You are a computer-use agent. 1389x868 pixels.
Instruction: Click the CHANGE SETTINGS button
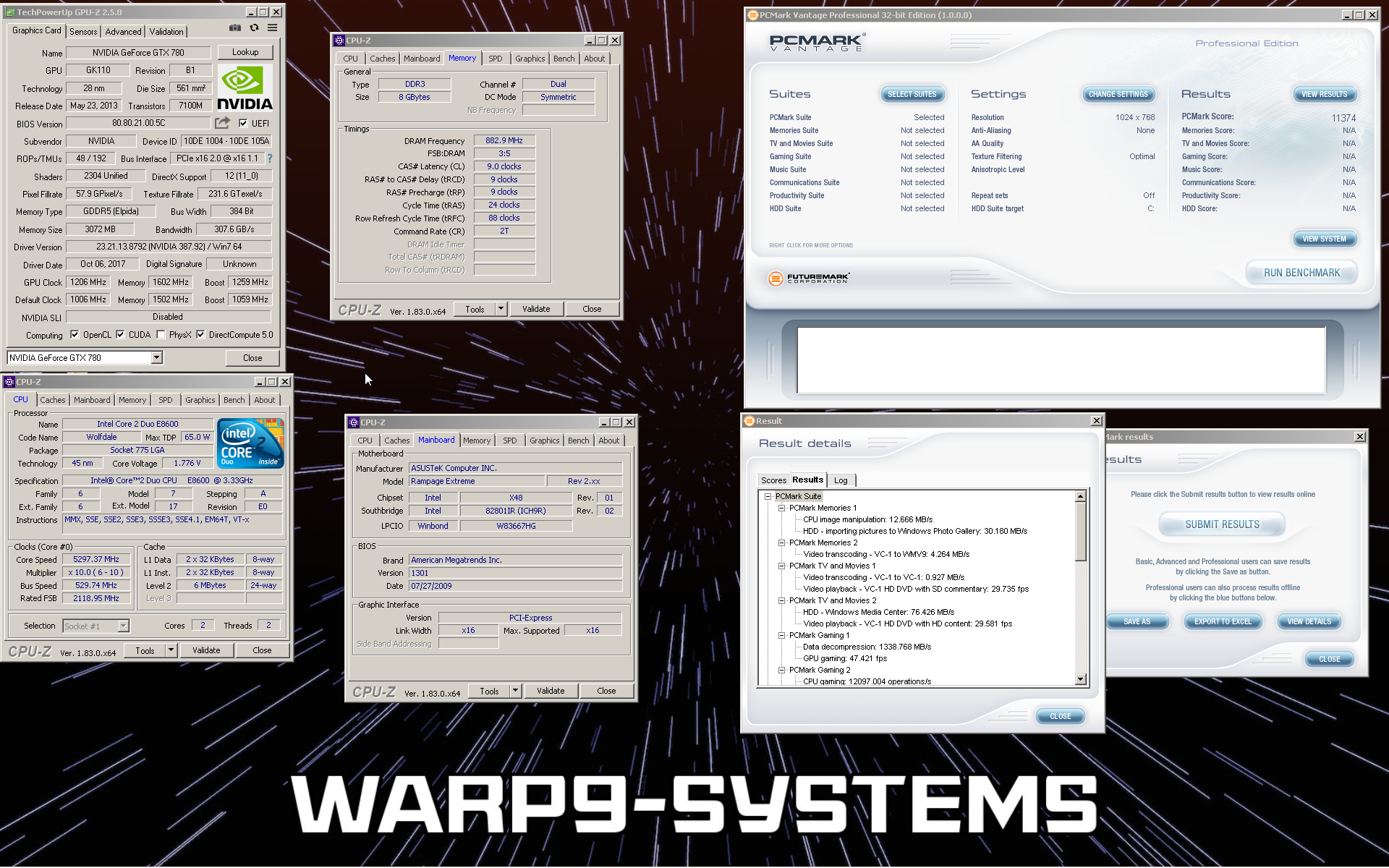tap(1118, 94)
